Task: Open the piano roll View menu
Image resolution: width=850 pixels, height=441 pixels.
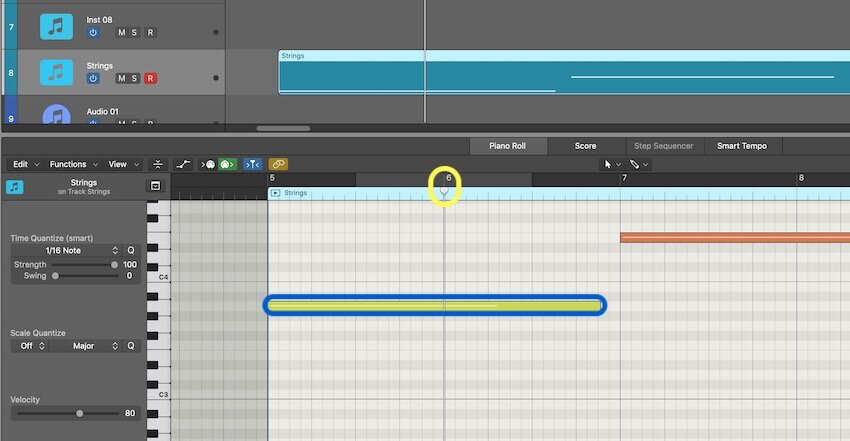Action: coord(123,164)
